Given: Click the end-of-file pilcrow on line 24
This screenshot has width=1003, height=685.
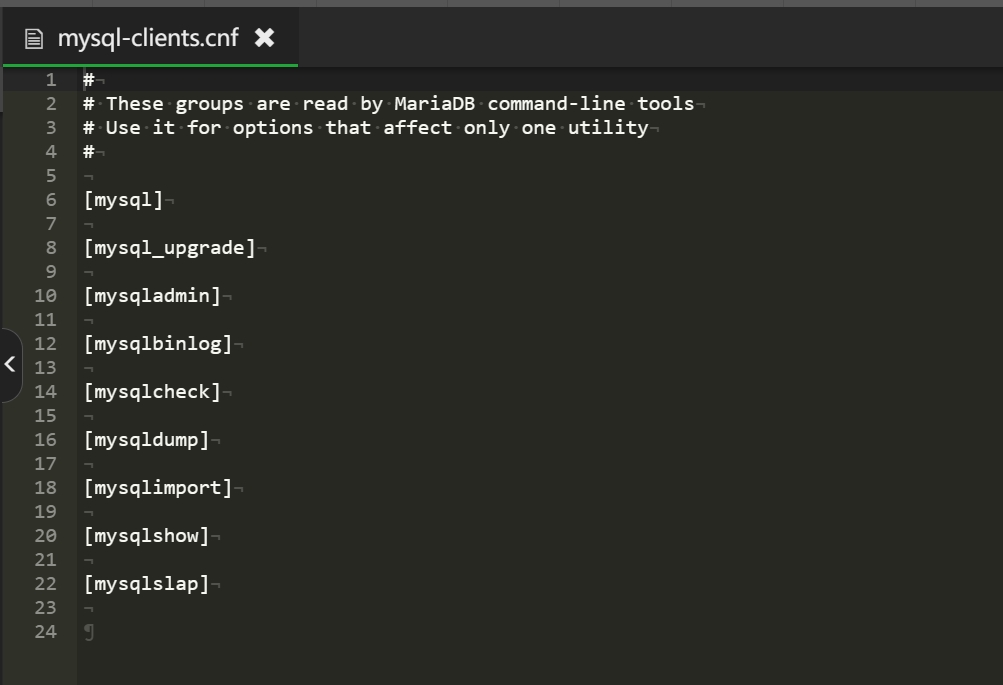Looking at the screenshot, I should [89, 632].
